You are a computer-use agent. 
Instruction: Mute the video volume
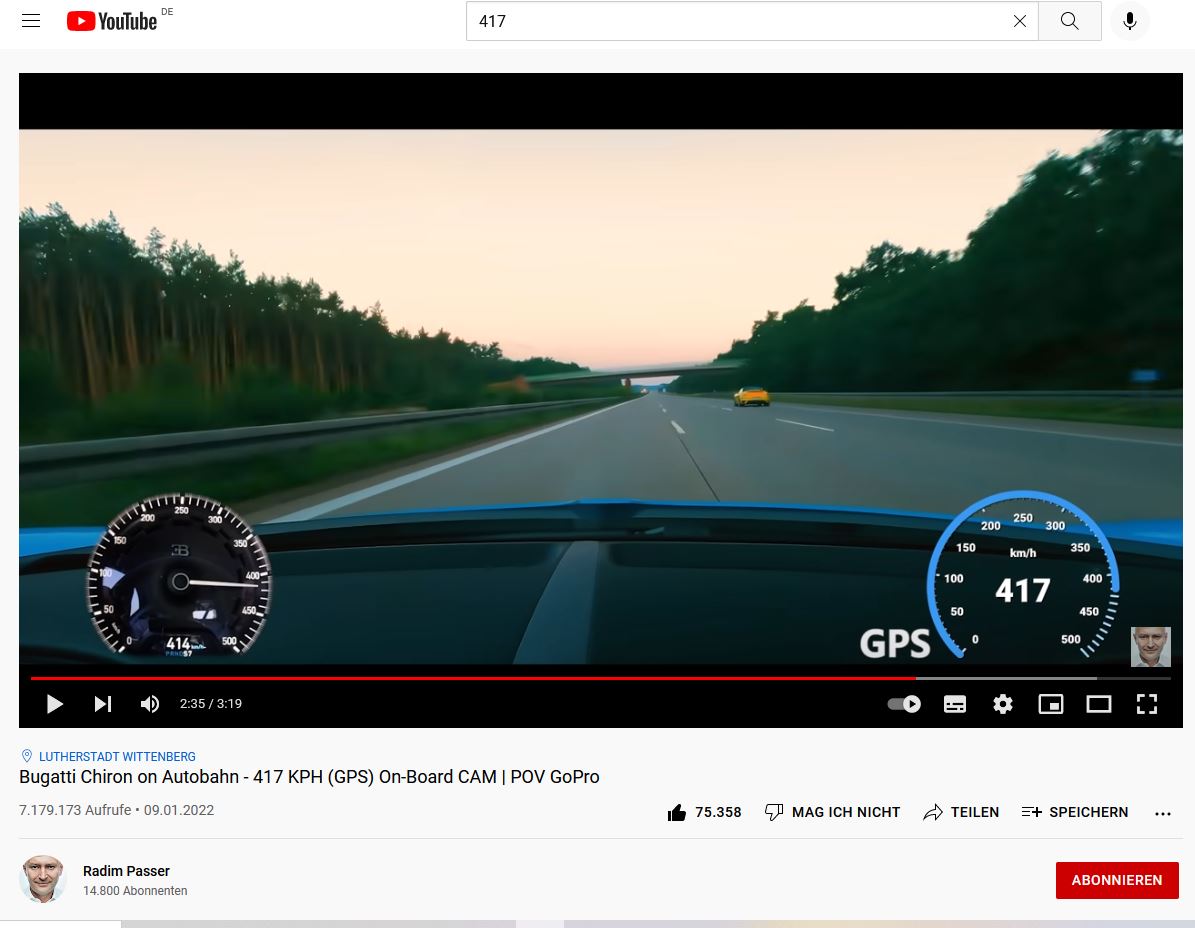click(x=150, y=704)
